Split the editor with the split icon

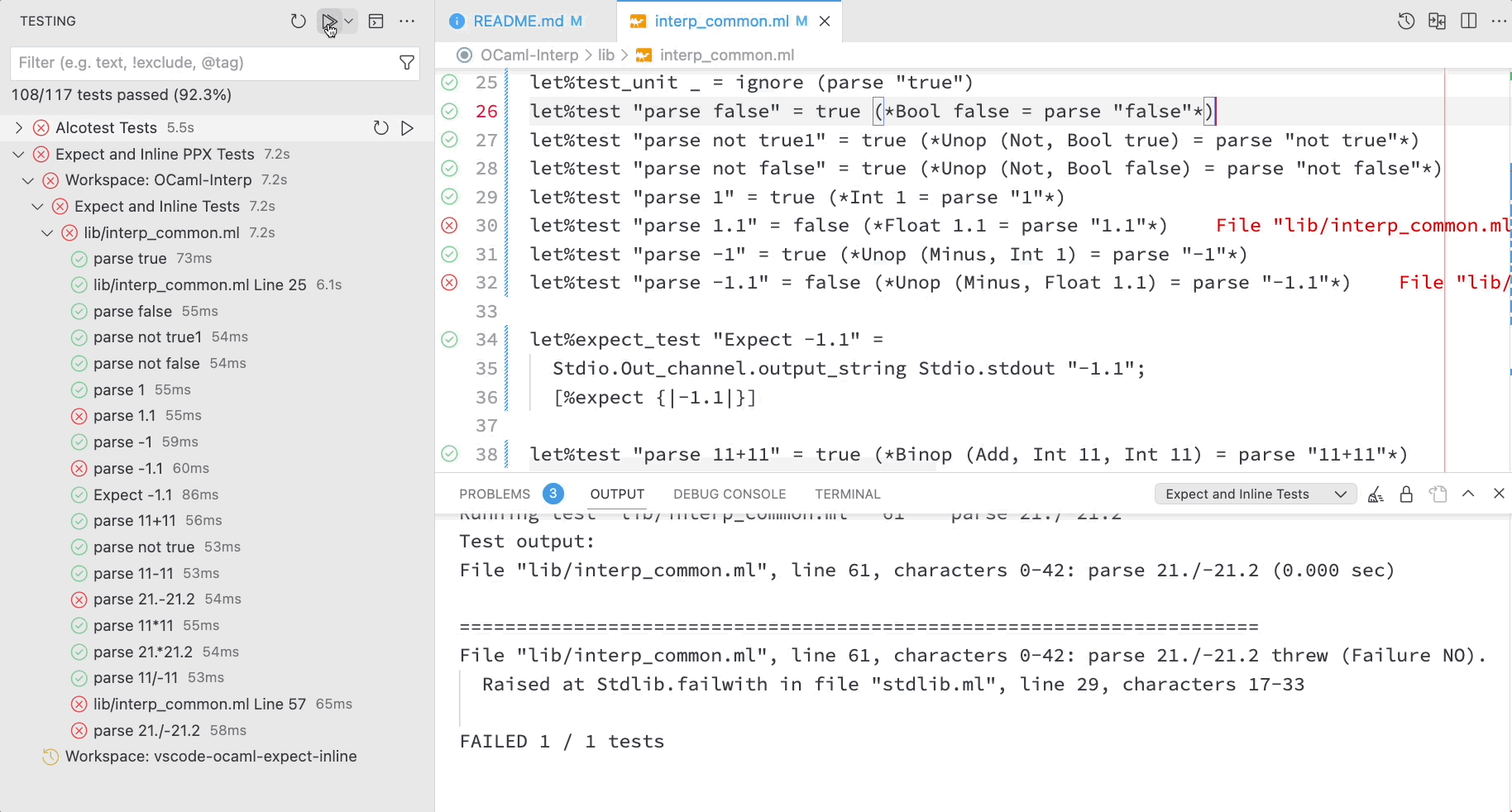click(1469, 21)
